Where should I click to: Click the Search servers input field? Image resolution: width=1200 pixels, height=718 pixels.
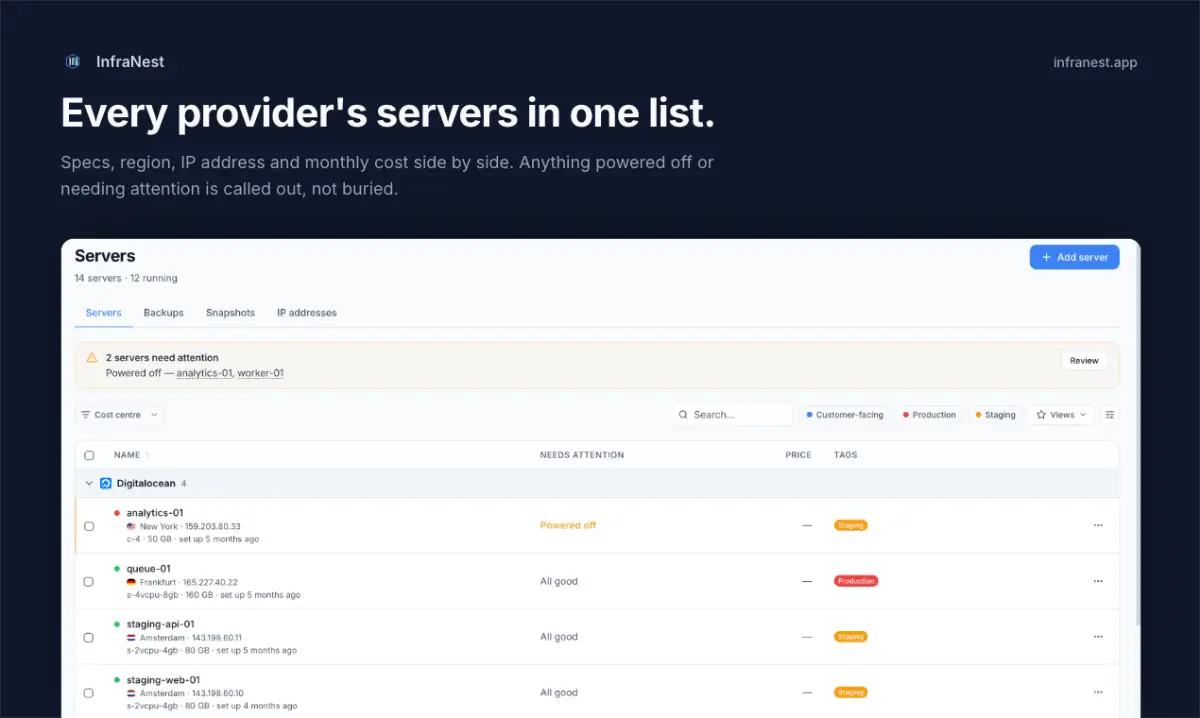coord(733,415)
